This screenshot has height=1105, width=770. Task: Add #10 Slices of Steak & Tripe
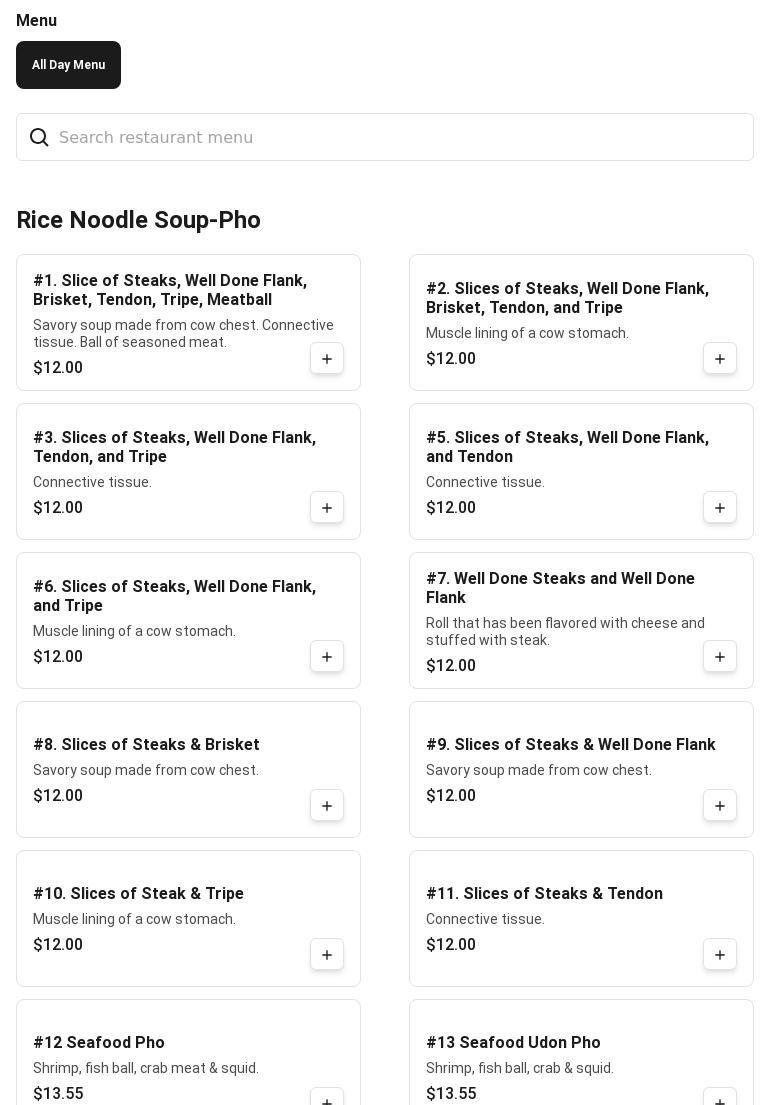(x=327, y=955)
